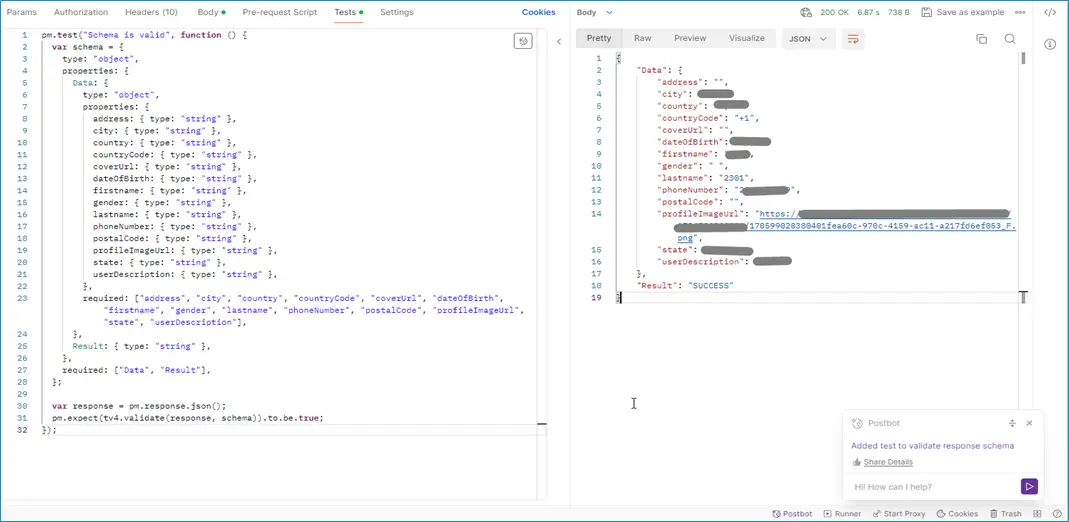Open the code snippet panel icon
The height and width of the screenshot is (522, 1069).
tap(1050, 12)
